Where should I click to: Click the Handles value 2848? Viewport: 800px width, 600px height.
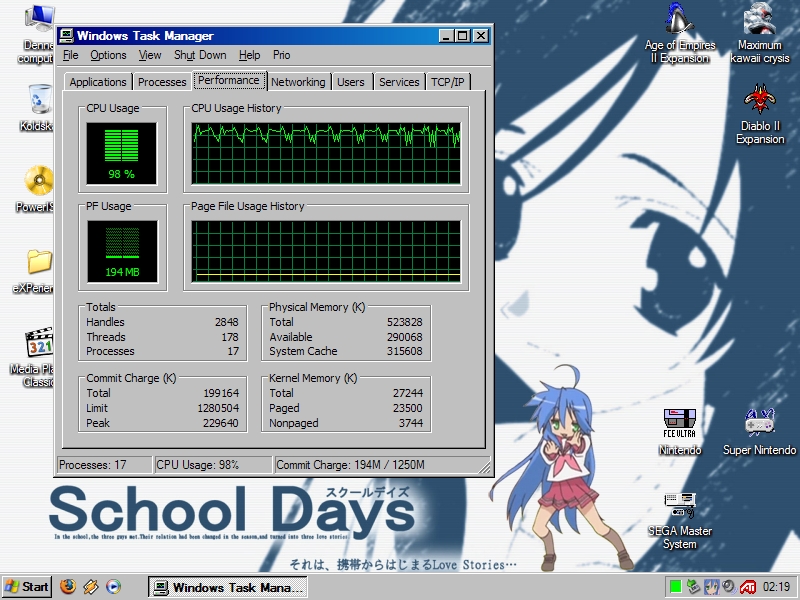pos(227,322)
